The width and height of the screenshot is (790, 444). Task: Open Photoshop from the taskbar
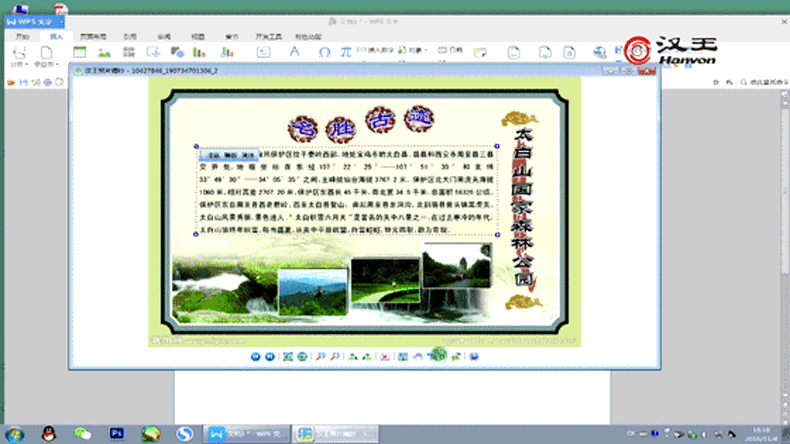[117, 433]
